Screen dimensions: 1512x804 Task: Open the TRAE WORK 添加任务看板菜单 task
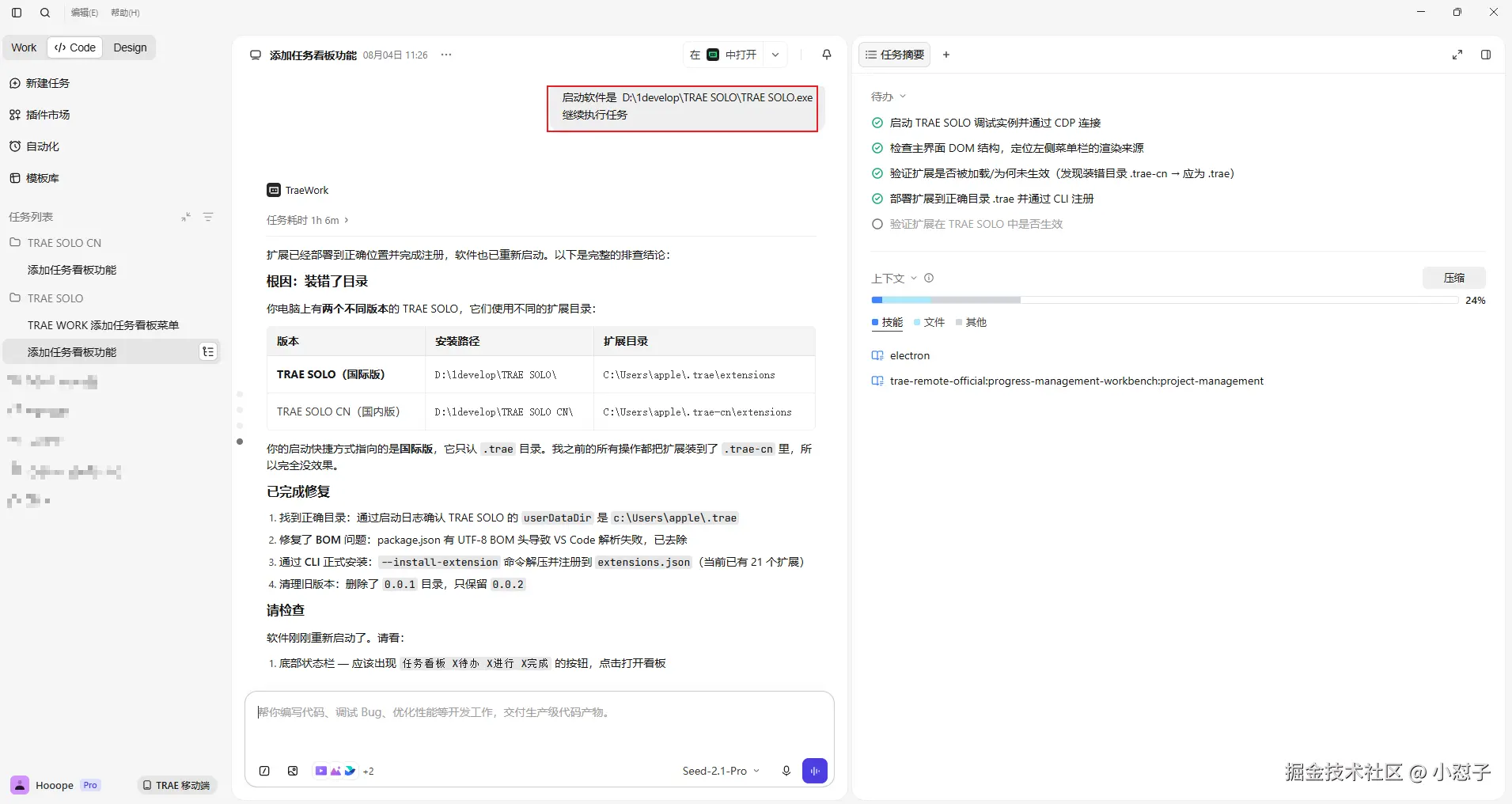(103, 325)
